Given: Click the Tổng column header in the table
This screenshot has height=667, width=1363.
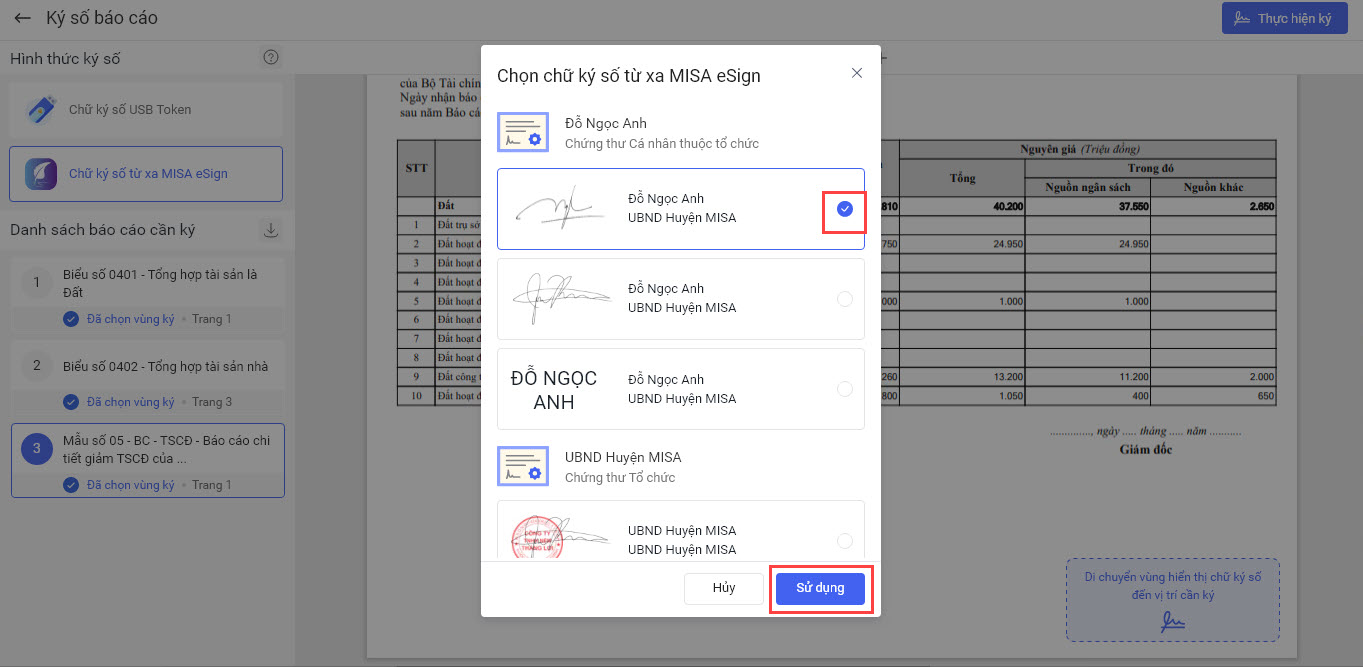Looking at the screenshot, I should point(962,178).
